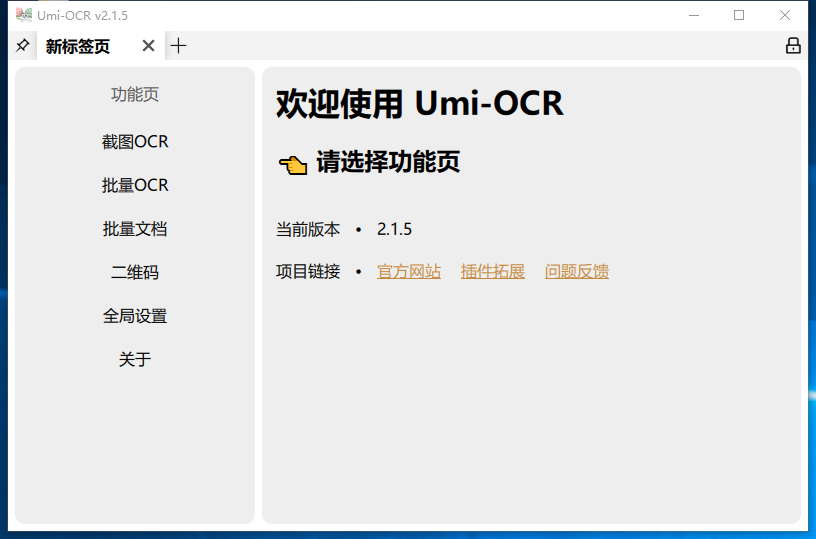This screenshot has height=539, width=816.
Task: Click the pointing hand emoji icon
Action: (292, 165)
